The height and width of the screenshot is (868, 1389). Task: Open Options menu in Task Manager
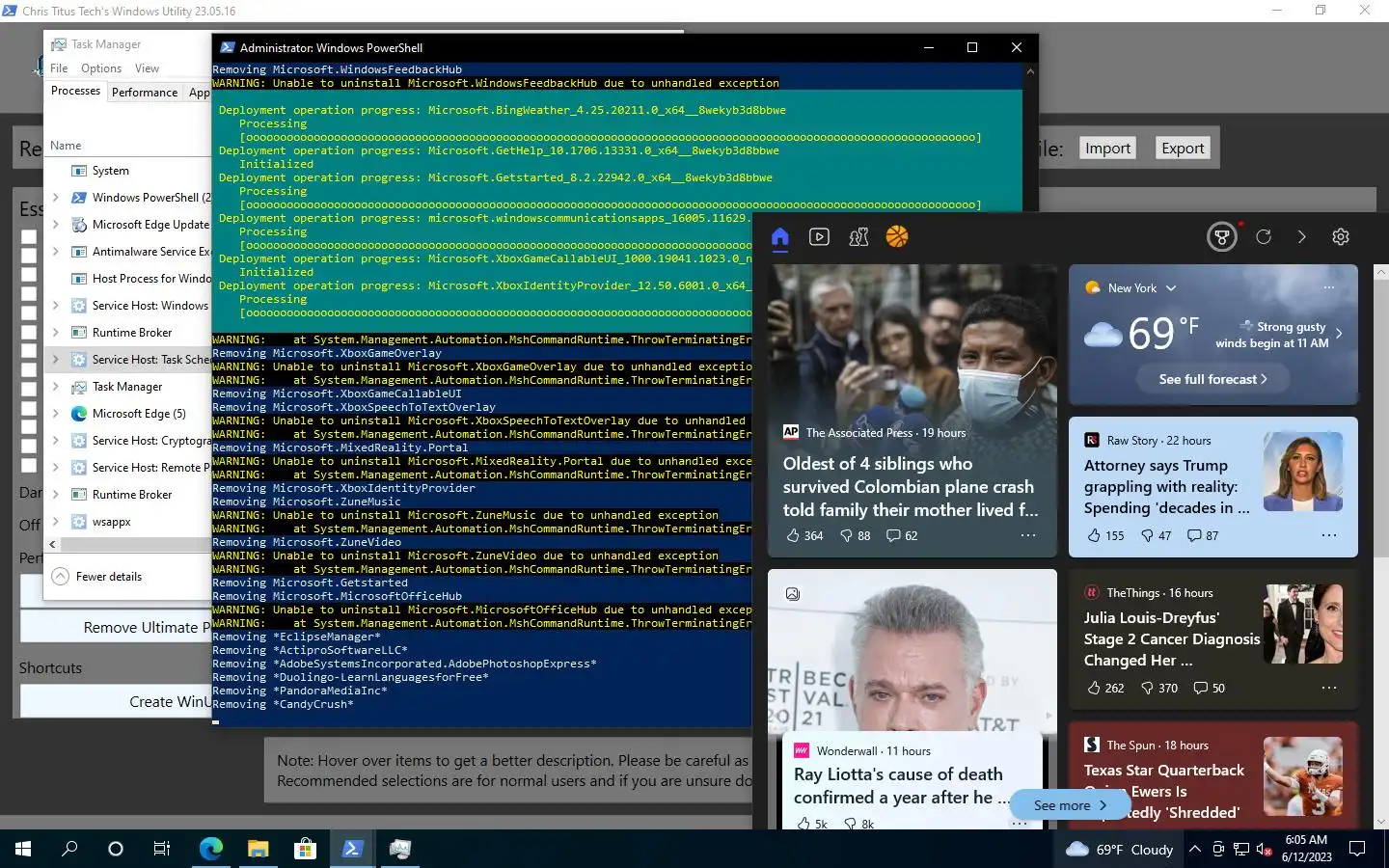tap(101, 68)
